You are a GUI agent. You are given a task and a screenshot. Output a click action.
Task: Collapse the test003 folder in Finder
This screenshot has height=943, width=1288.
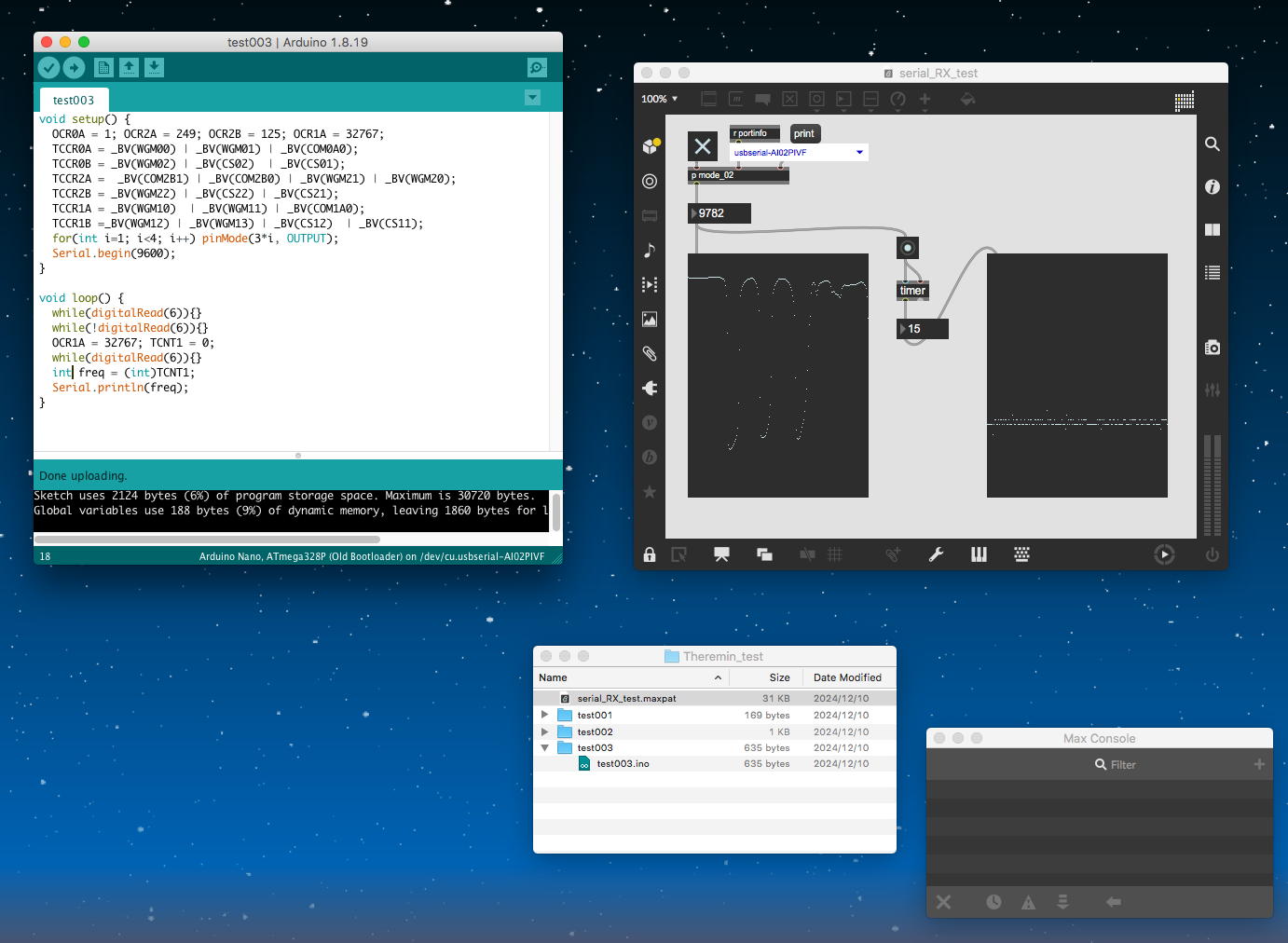[x=545, y=747]
